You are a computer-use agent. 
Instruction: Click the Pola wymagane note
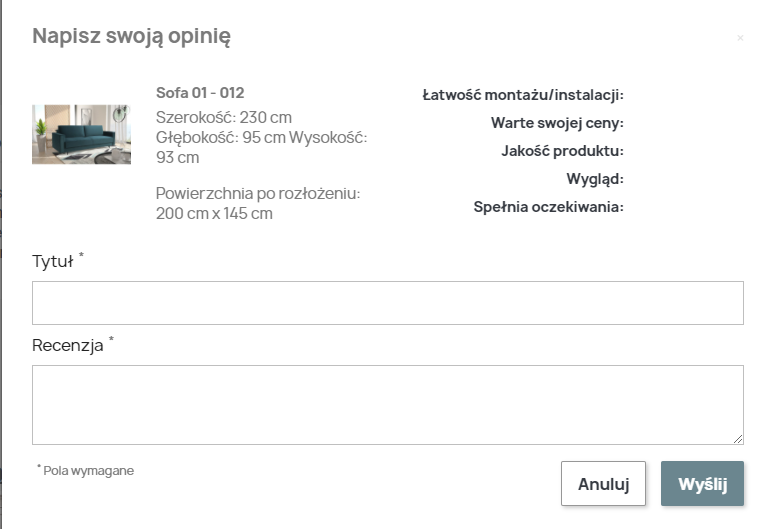coord(88,471)
